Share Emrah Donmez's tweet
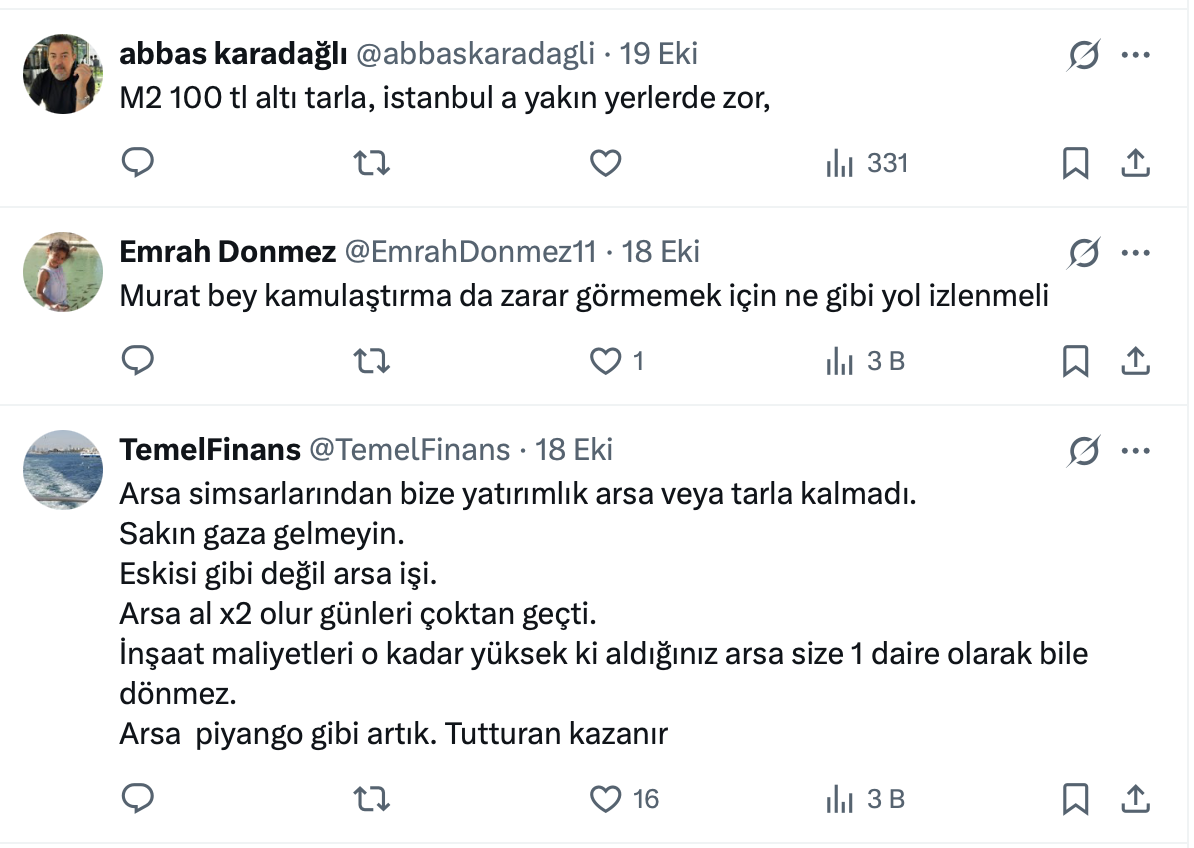This screenshot has width=1194, height=848. click(x=1135, y=361)
